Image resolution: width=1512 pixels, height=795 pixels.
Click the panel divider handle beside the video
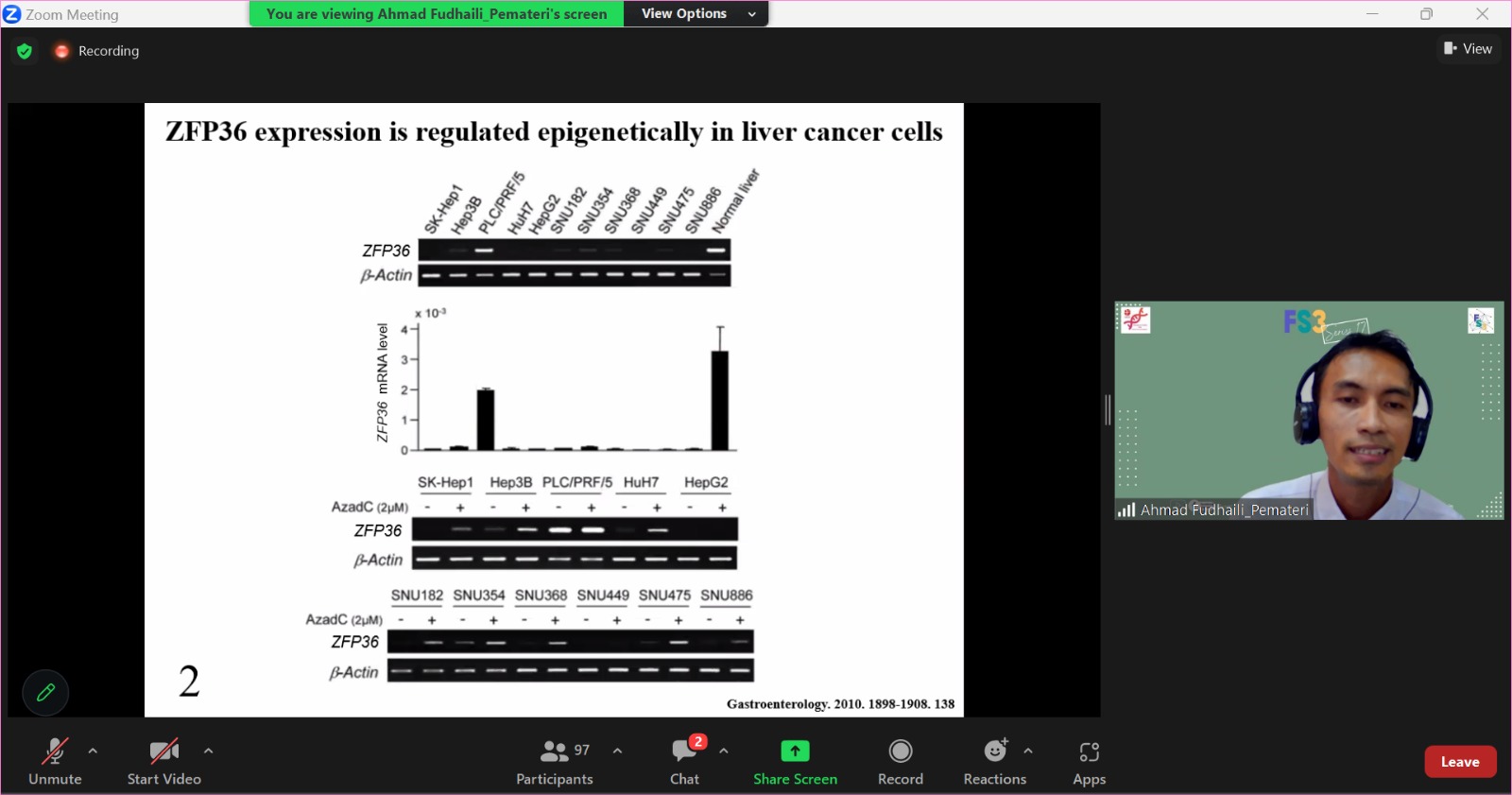[1108, 410]
